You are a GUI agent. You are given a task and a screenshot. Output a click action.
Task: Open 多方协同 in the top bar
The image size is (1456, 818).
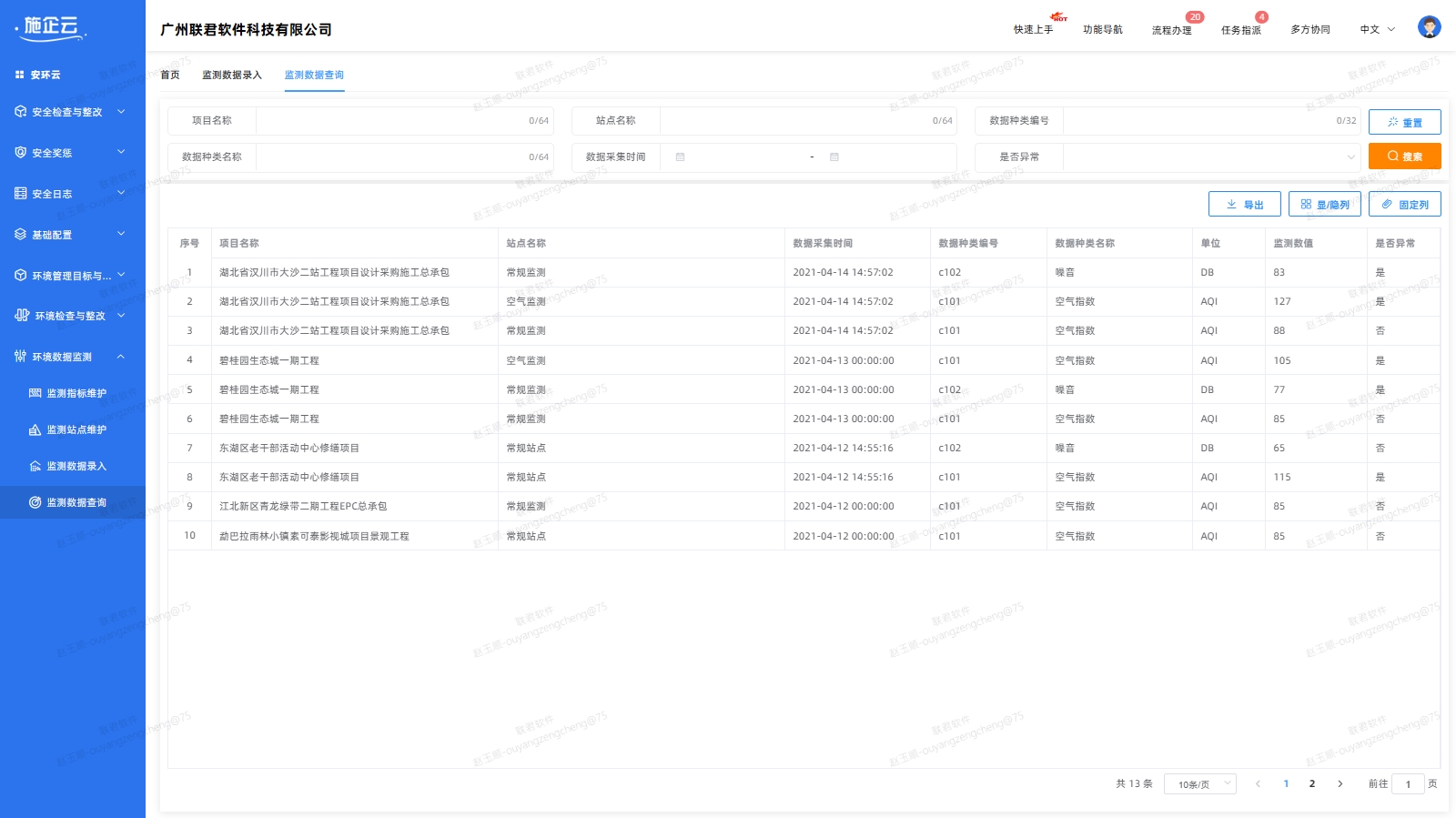[1310, 29]
